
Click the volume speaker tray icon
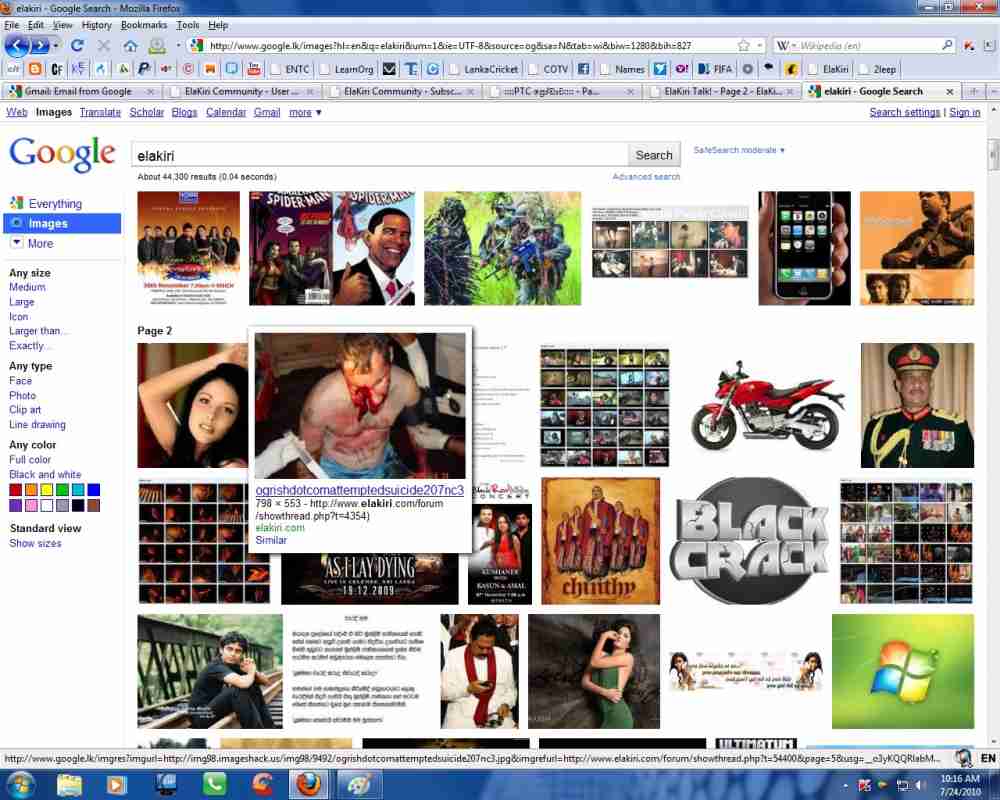point(920,785)
